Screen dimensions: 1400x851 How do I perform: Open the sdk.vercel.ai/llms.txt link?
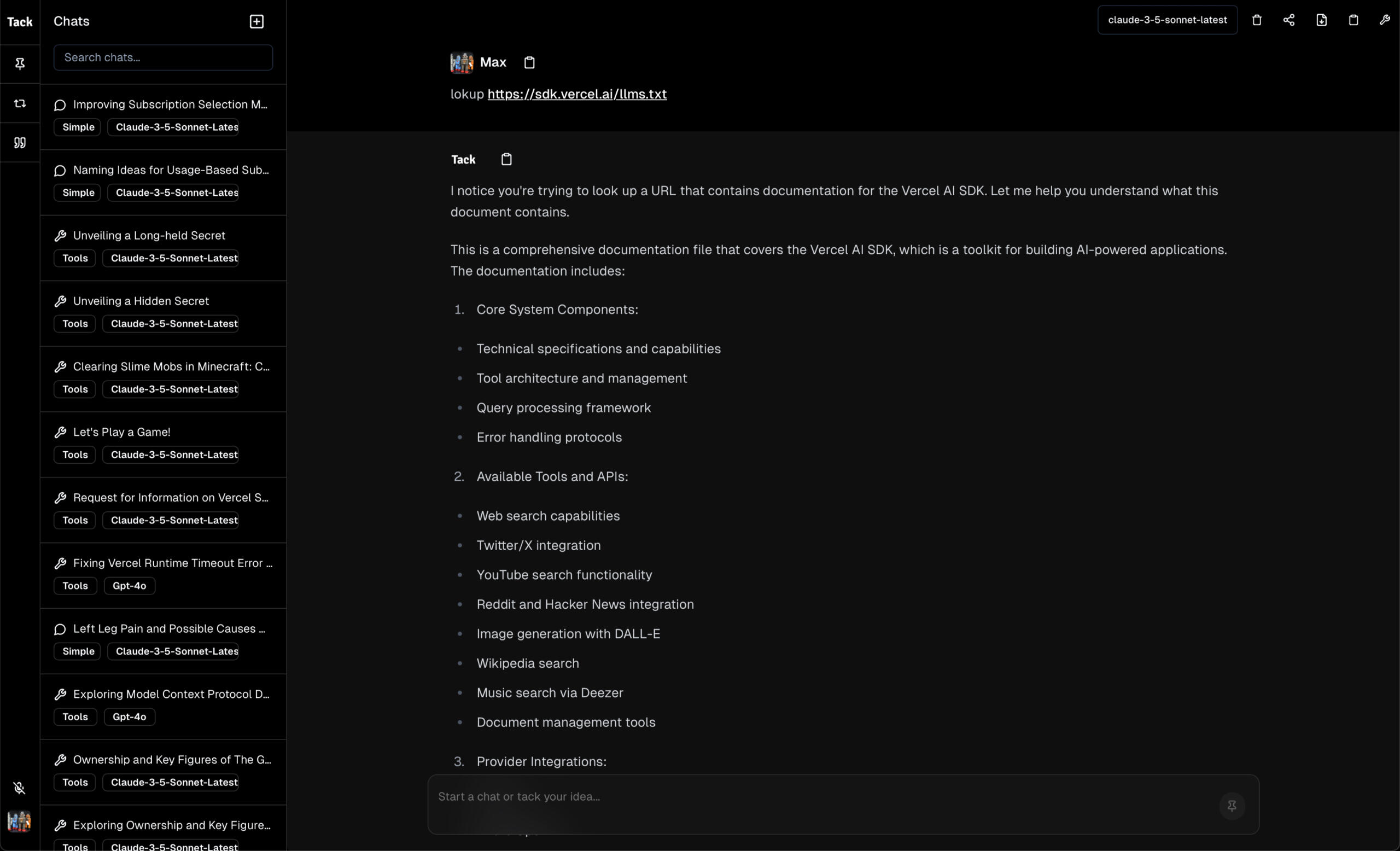coord(577,94)
